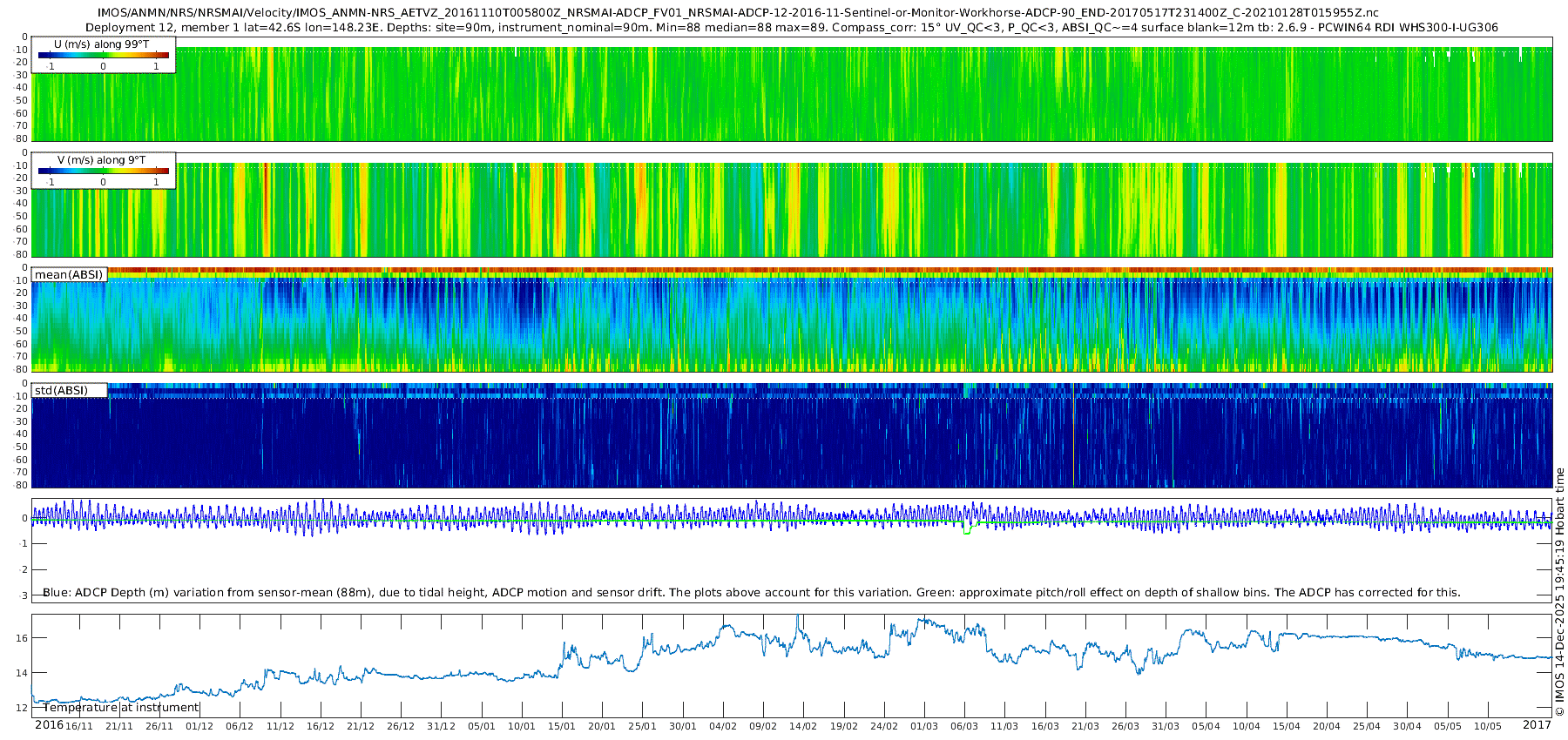The width and height of the screenshot is (1568, 740).
Task: Select the 15/01 date tick label
Action: [561, 726]
